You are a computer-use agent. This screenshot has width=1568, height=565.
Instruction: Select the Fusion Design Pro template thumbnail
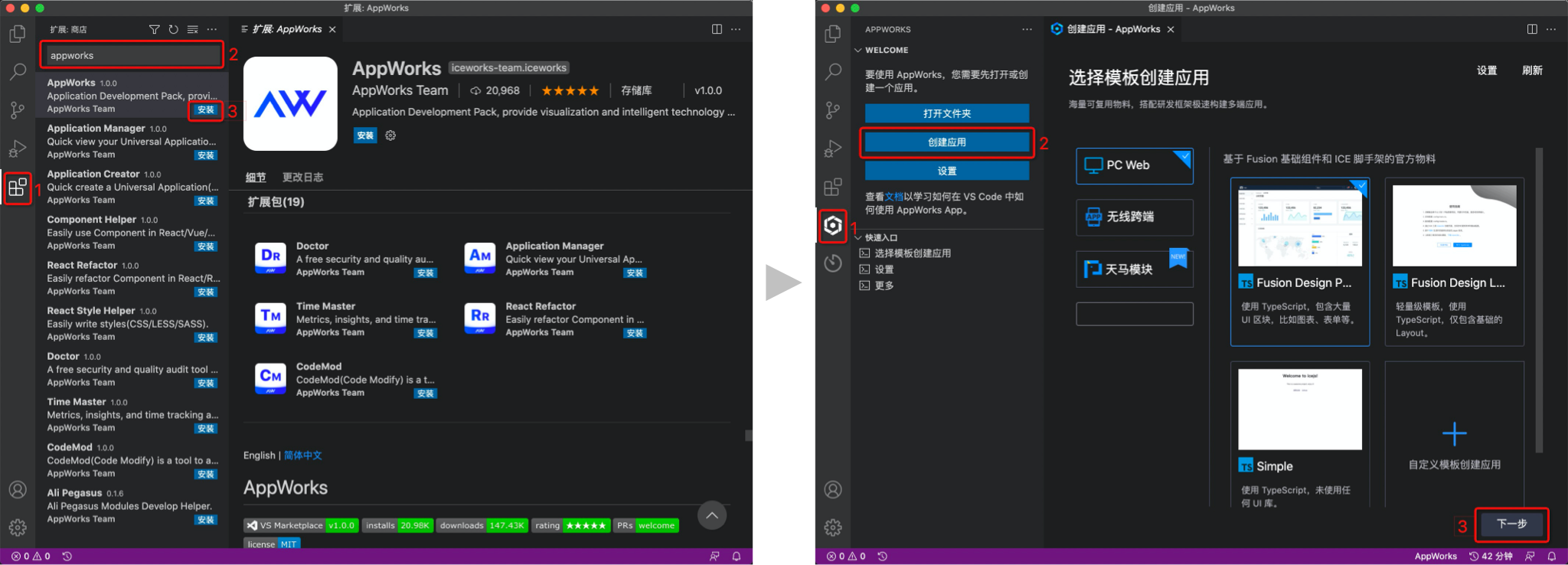coord(1300,225)
